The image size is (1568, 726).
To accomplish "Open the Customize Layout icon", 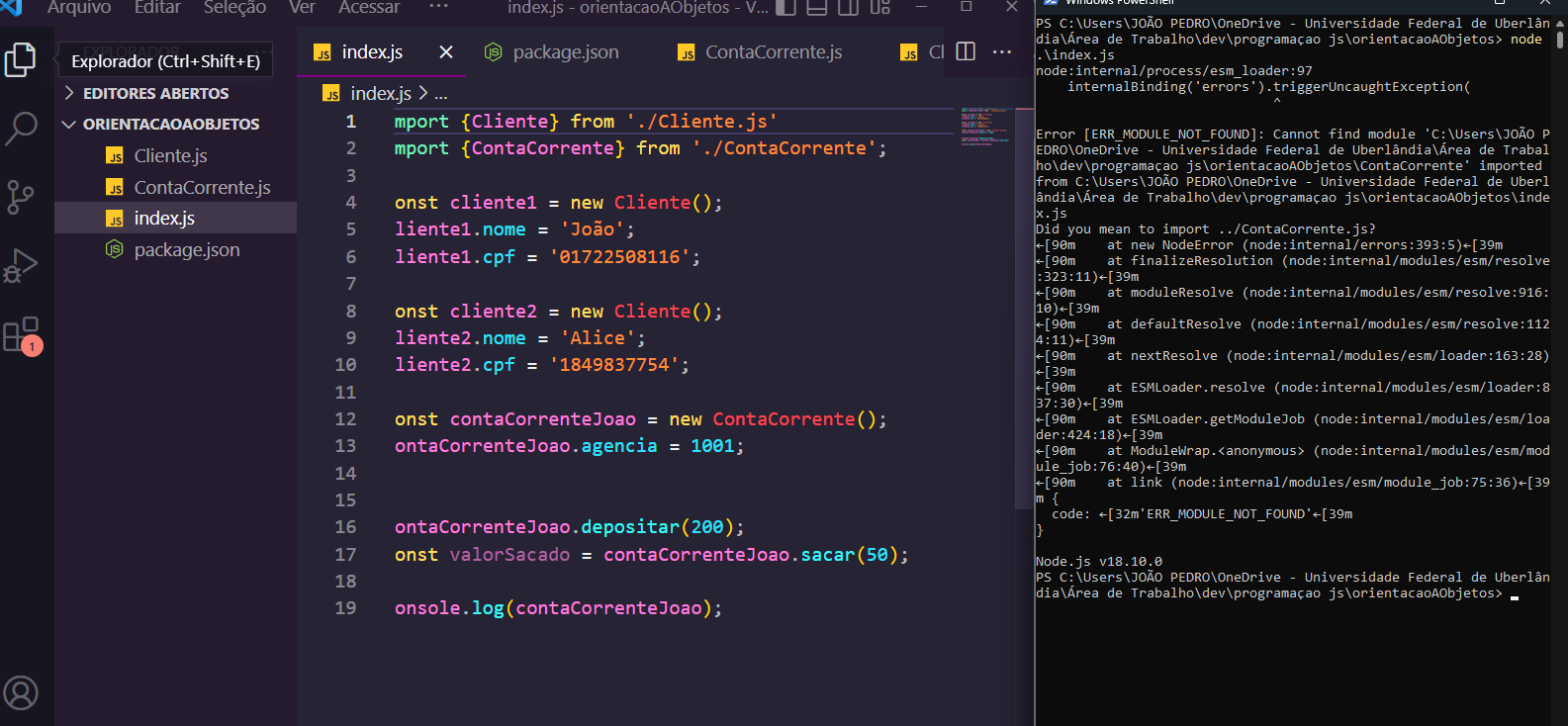I will point(879,7).
